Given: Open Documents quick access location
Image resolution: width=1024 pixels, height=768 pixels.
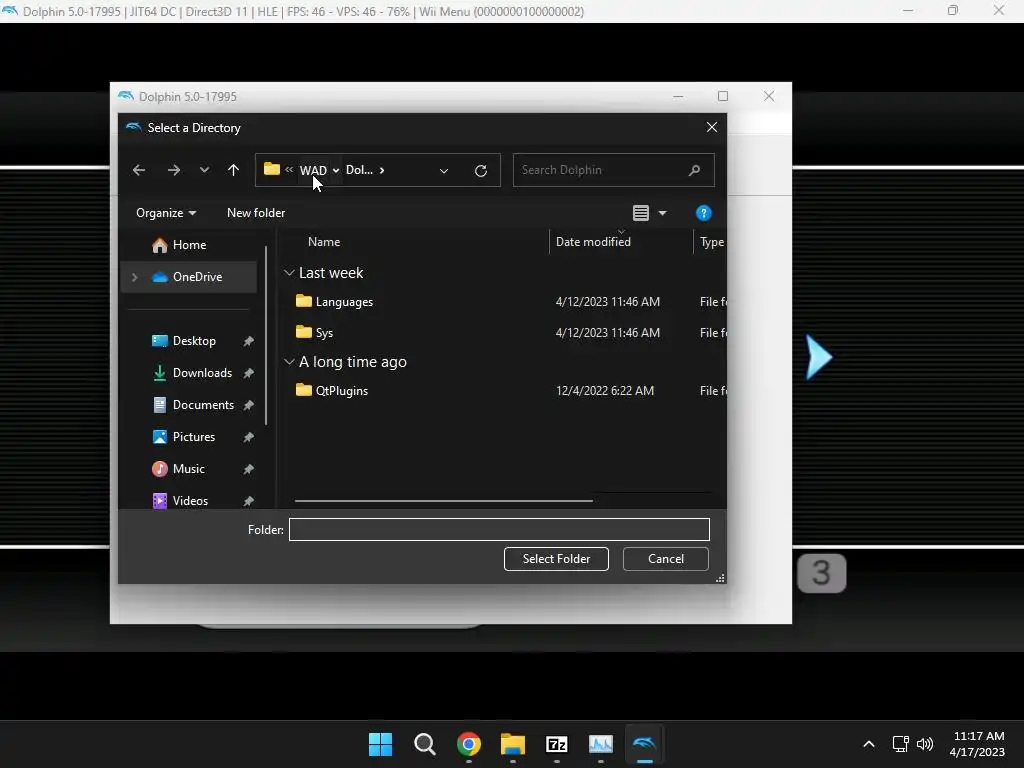Looking at the screenshot, I should pos(203,405).
